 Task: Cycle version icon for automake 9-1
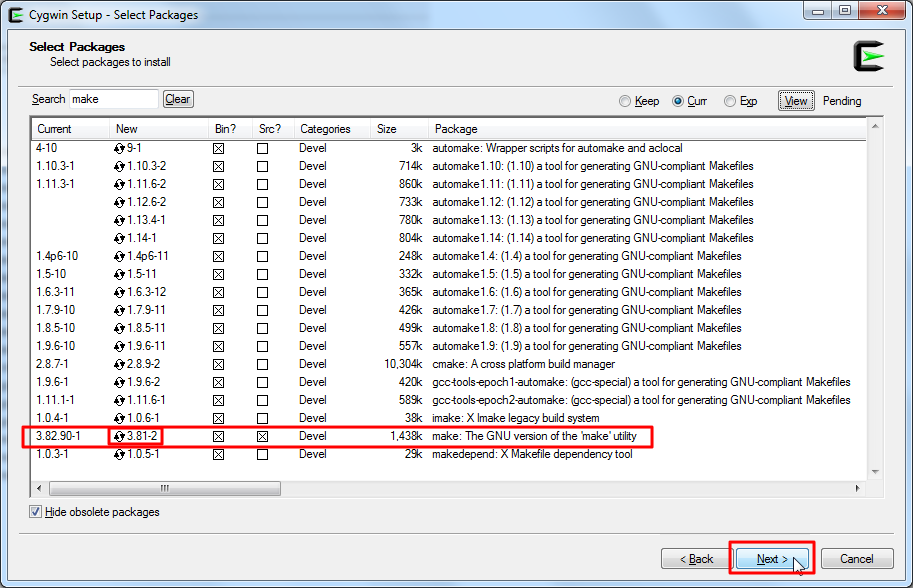point(119,148)
